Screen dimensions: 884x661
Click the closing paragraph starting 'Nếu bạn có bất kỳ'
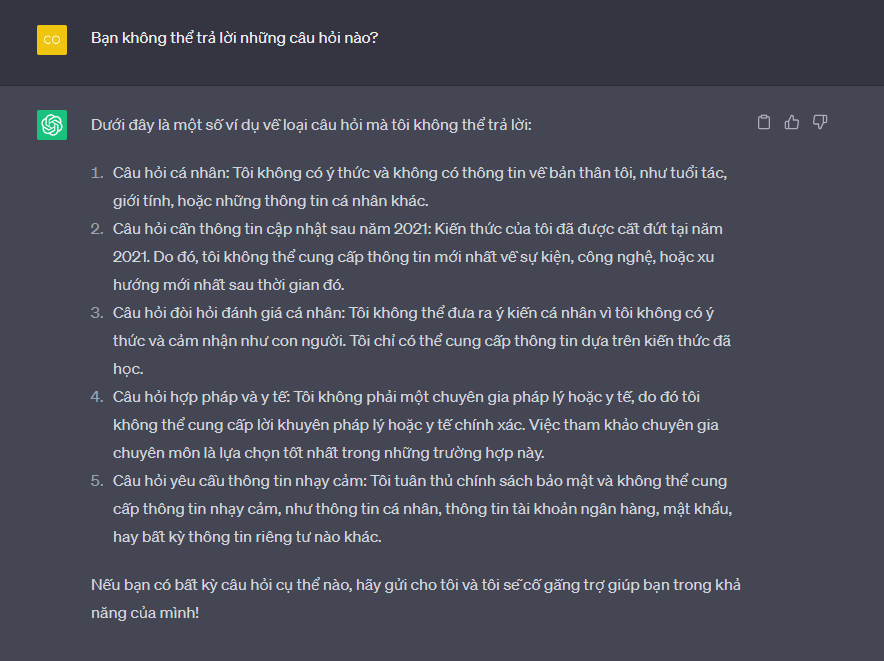point(415,585)
